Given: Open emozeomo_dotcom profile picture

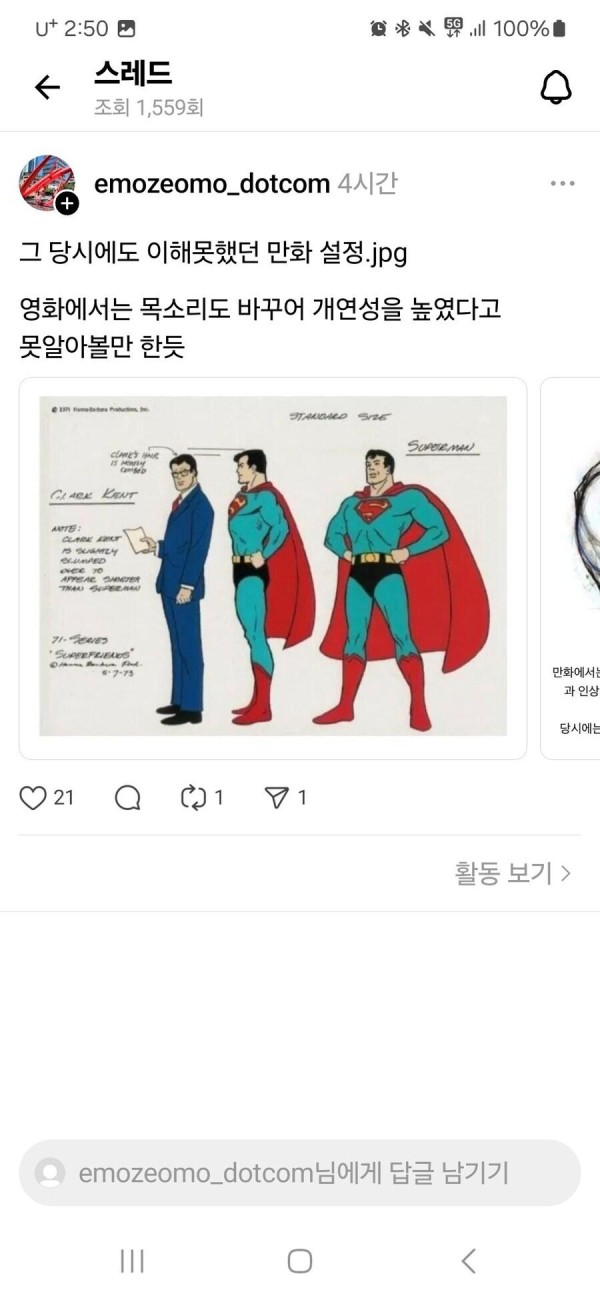Looking at the screenshot, I should pos(46,183).
